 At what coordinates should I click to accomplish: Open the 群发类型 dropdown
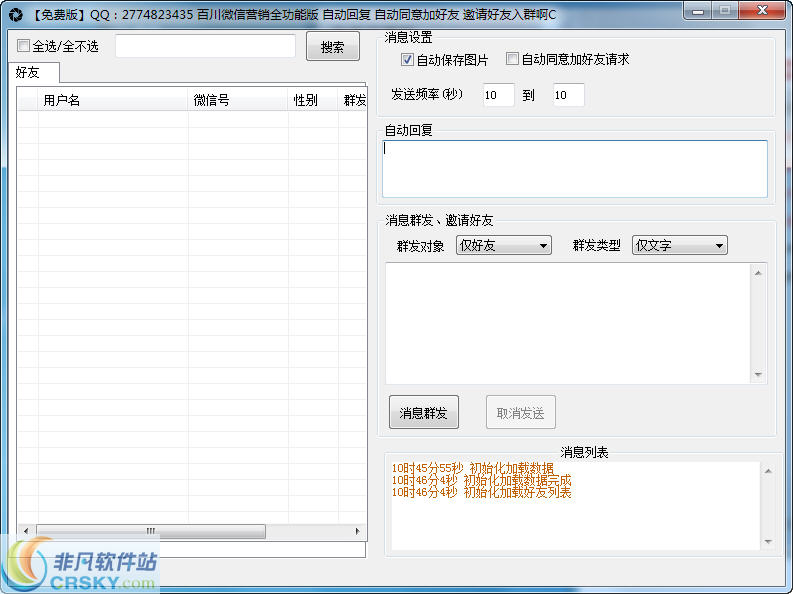click(679, 245)
